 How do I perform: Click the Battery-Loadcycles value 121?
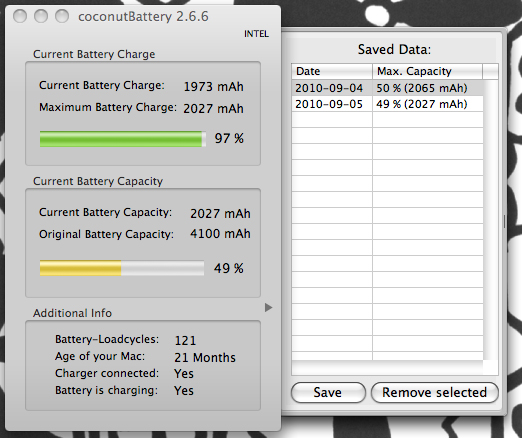coord(185,340)
